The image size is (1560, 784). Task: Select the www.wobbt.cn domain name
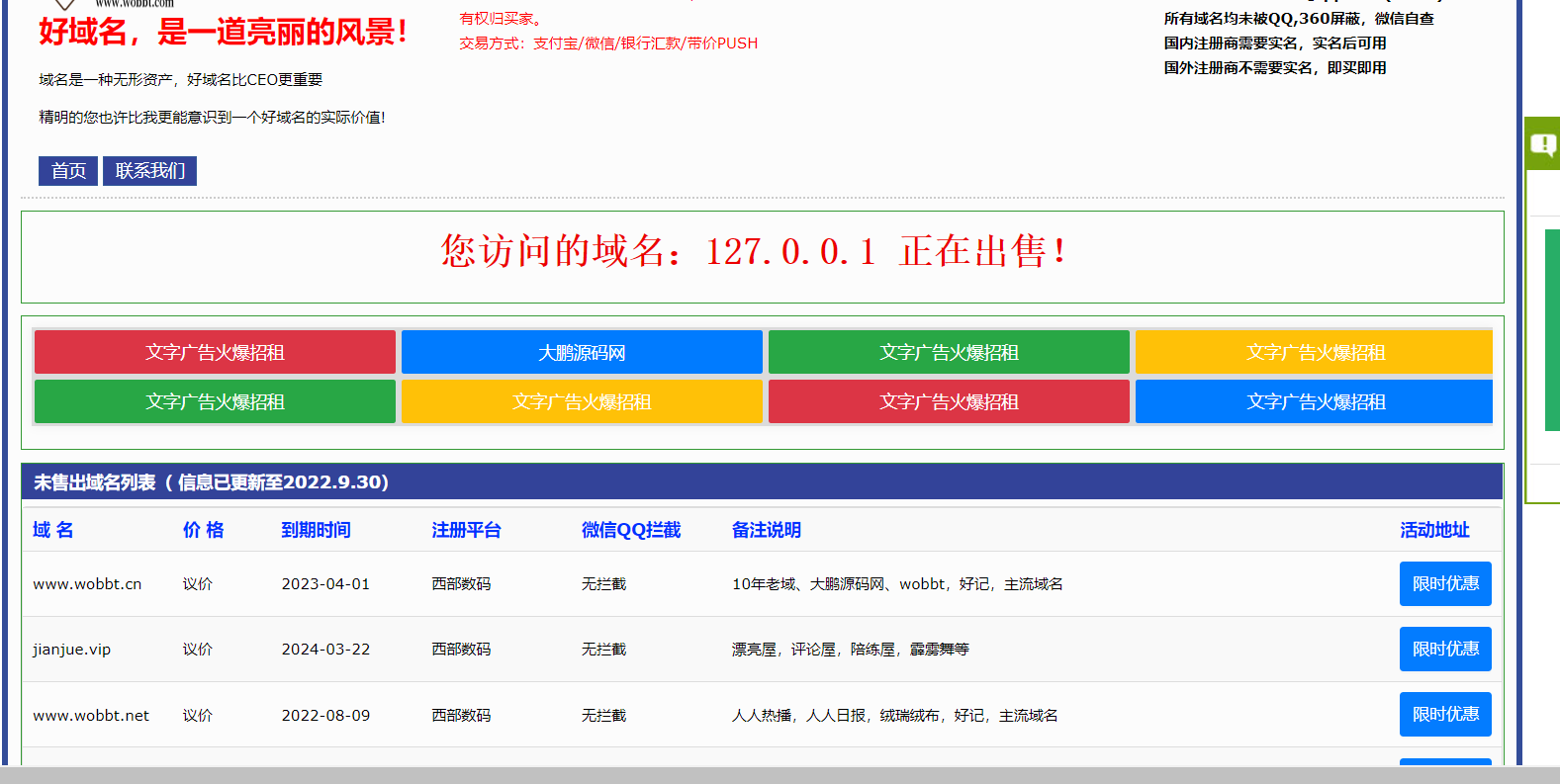87,584
